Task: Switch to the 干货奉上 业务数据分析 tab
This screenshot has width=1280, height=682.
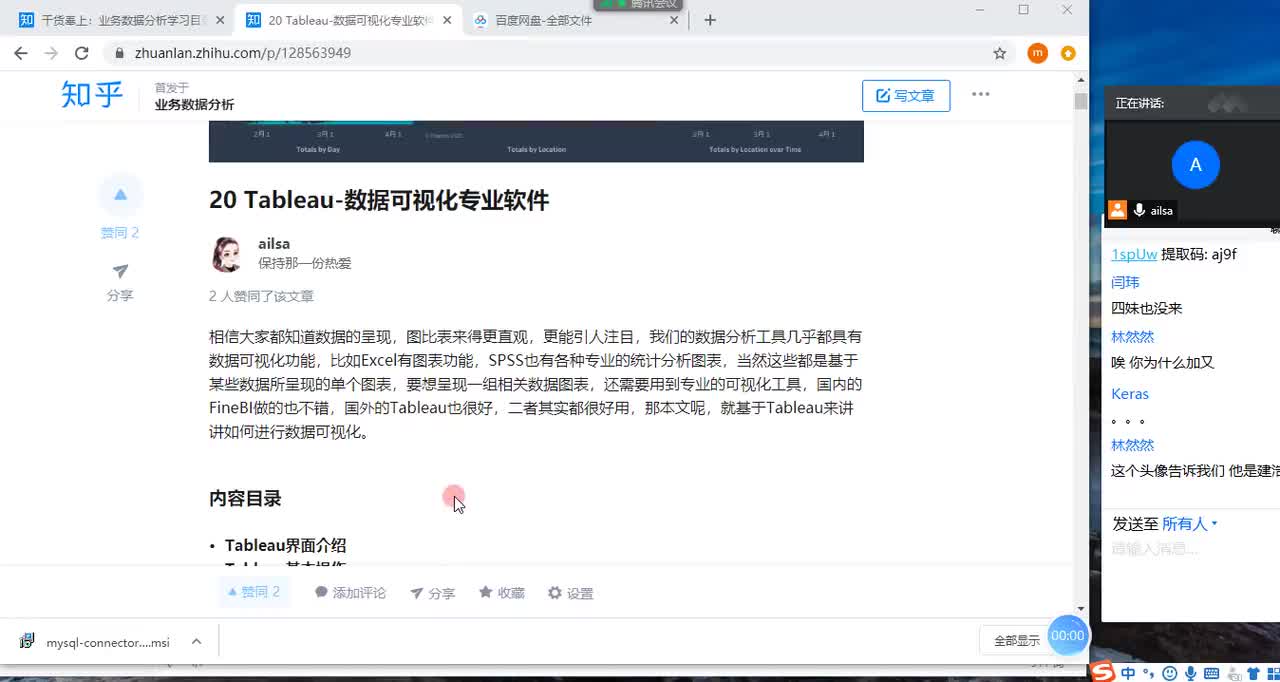Action: (120, 20)
